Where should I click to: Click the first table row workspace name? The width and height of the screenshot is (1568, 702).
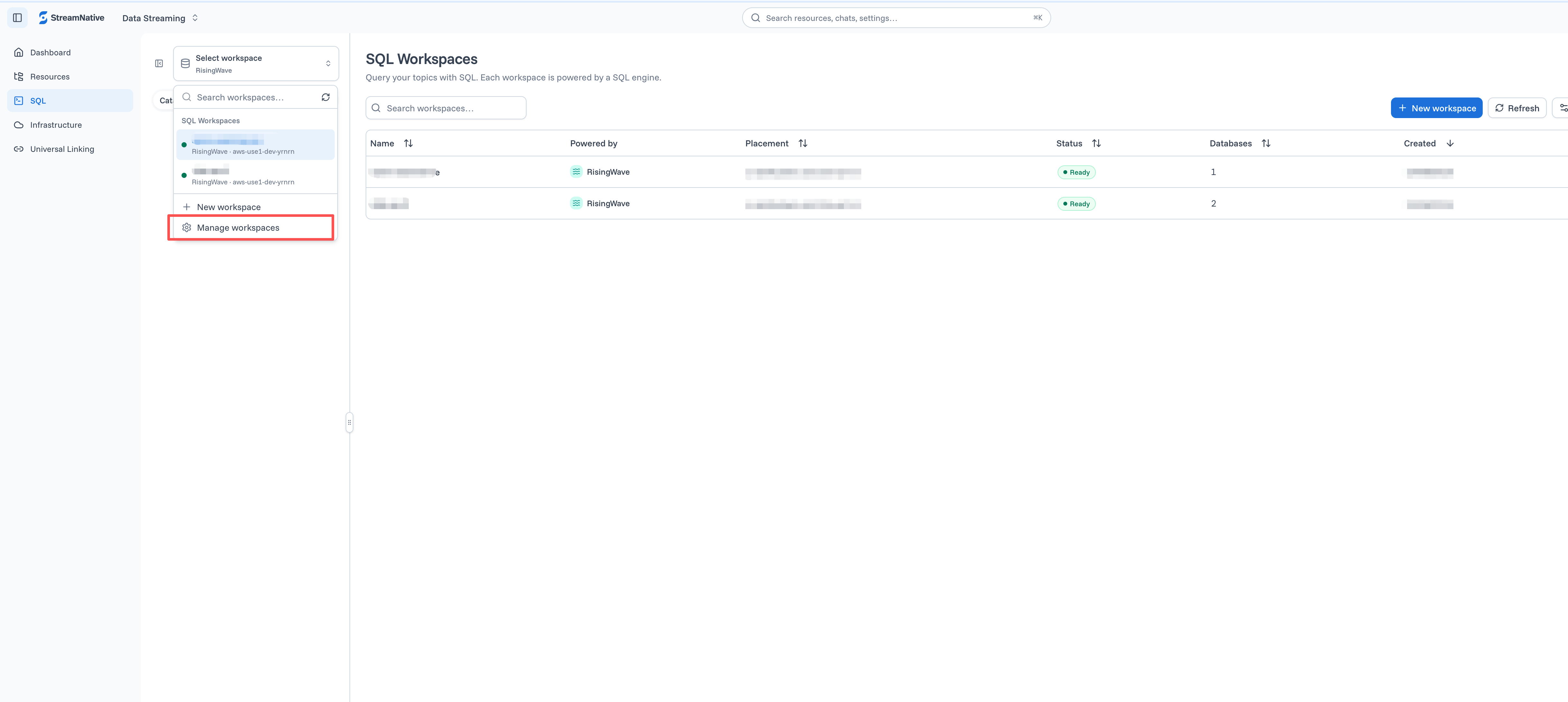[x=405, y=172]
